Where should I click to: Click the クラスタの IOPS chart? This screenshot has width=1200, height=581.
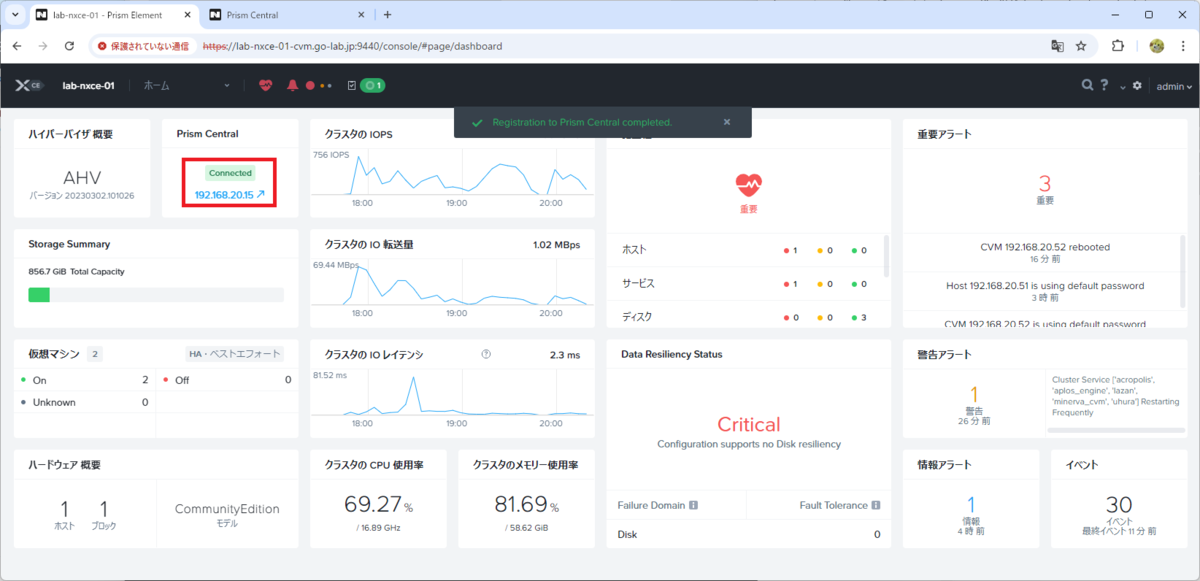coord(452,176)
